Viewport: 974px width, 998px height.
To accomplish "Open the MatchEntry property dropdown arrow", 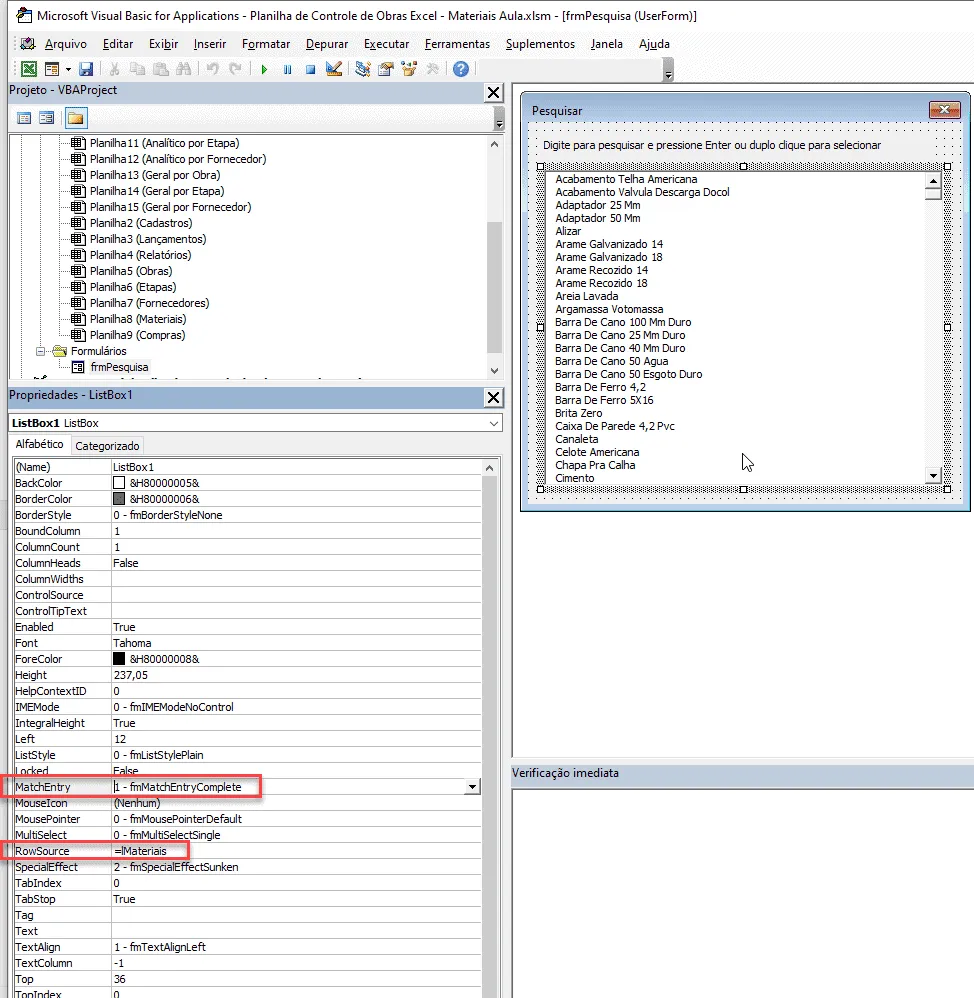I will (472, 787).
